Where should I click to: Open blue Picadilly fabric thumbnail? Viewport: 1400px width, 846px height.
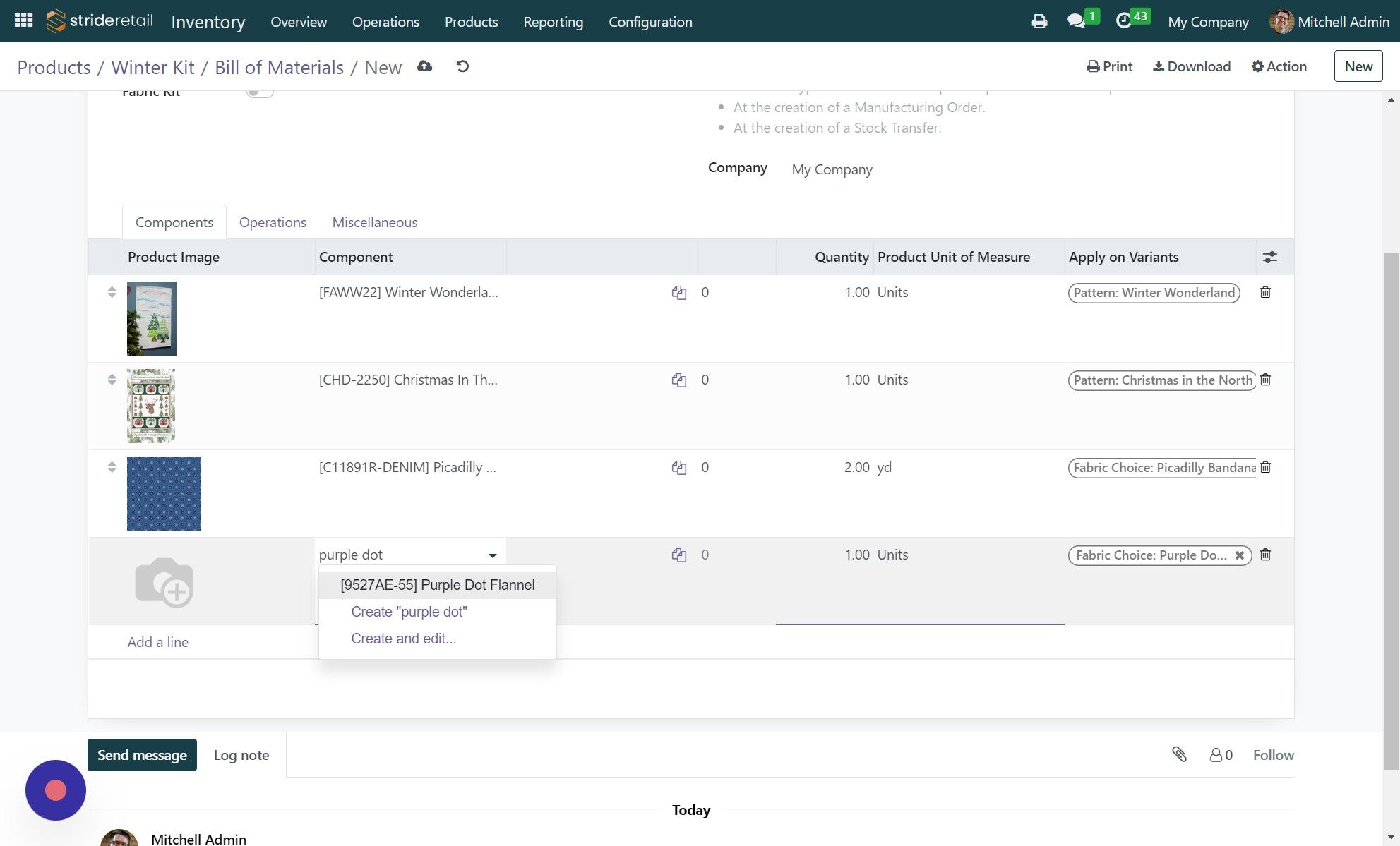(164, 493)
